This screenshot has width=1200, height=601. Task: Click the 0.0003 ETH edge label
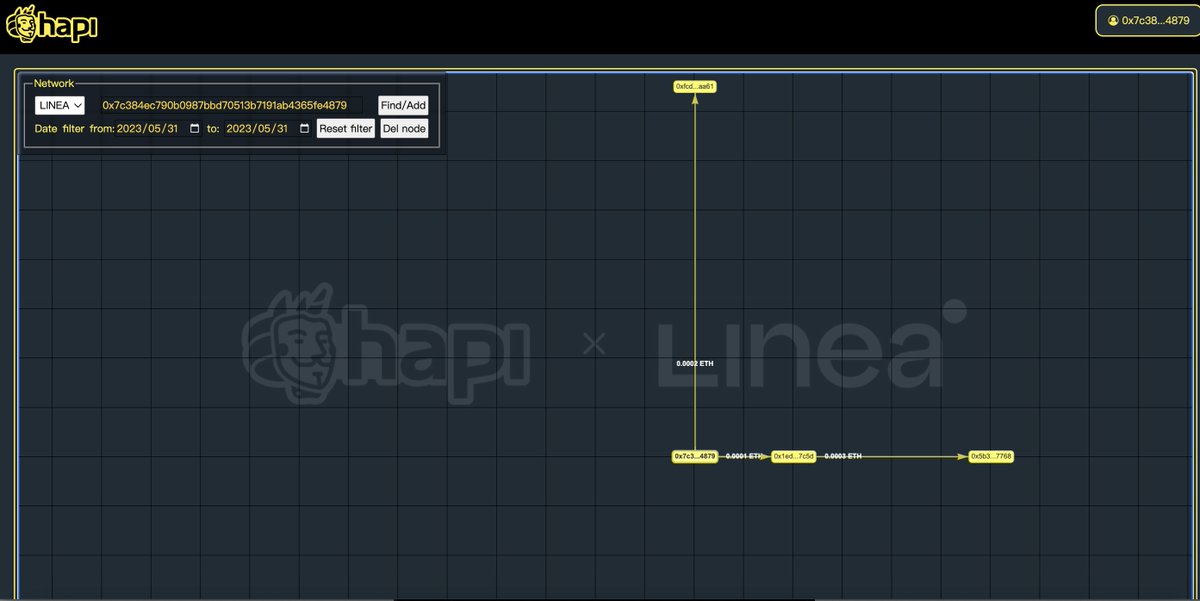point(843,456)
